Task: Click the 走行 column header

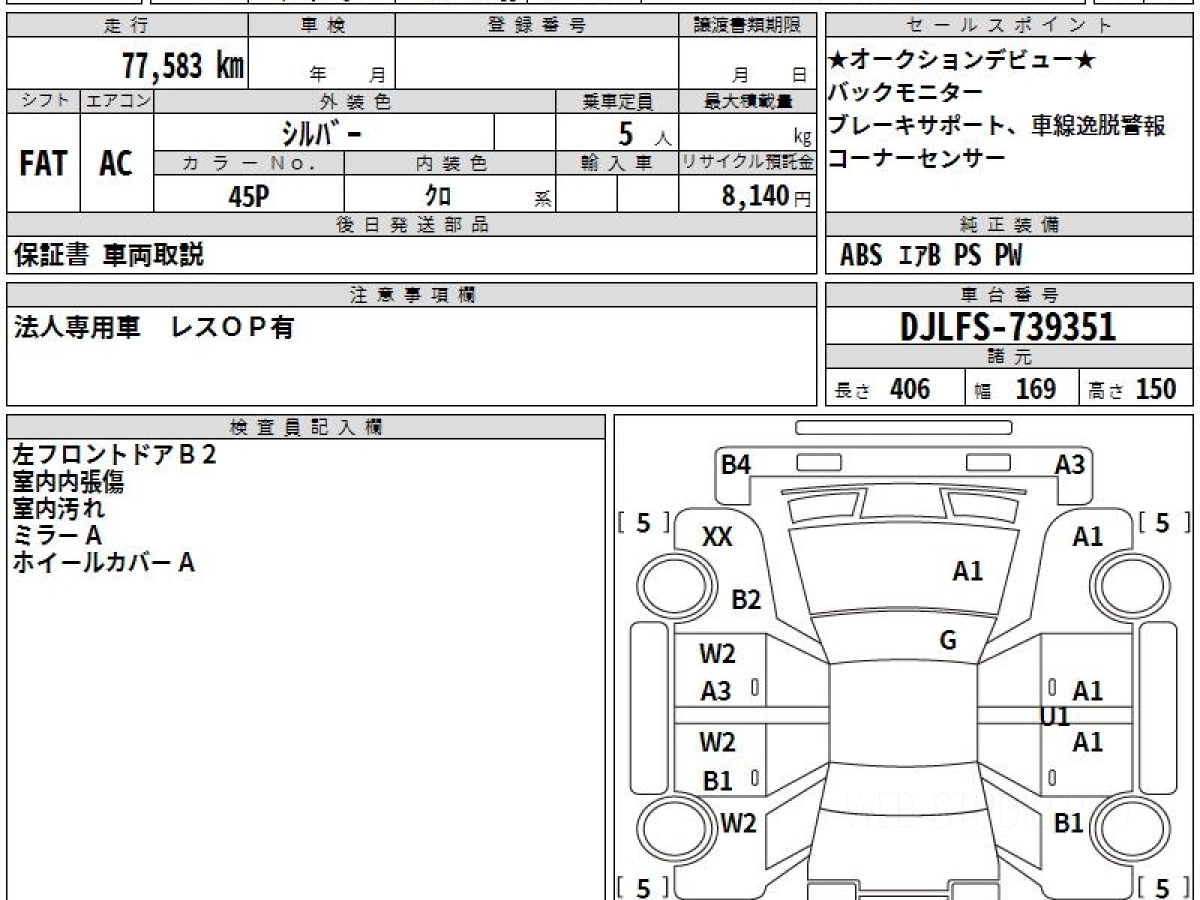Action: click(x=127, y=26)
